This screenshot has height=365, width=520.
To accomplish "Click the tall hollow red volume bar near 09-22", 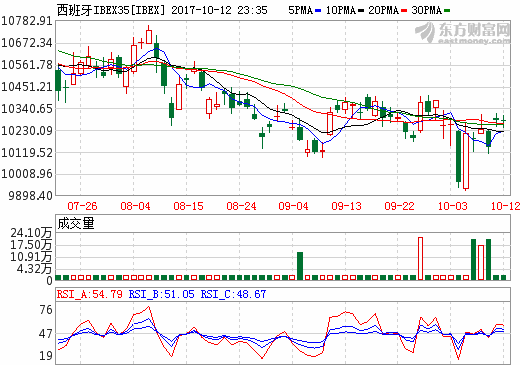I will [420, 259].
